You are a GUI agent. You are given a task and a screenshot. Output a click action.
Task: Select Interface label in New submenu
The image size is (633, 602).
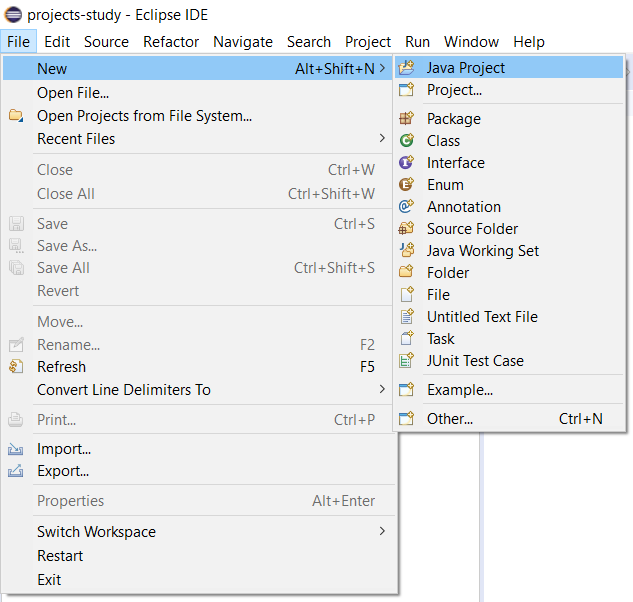tap(456, 163)
